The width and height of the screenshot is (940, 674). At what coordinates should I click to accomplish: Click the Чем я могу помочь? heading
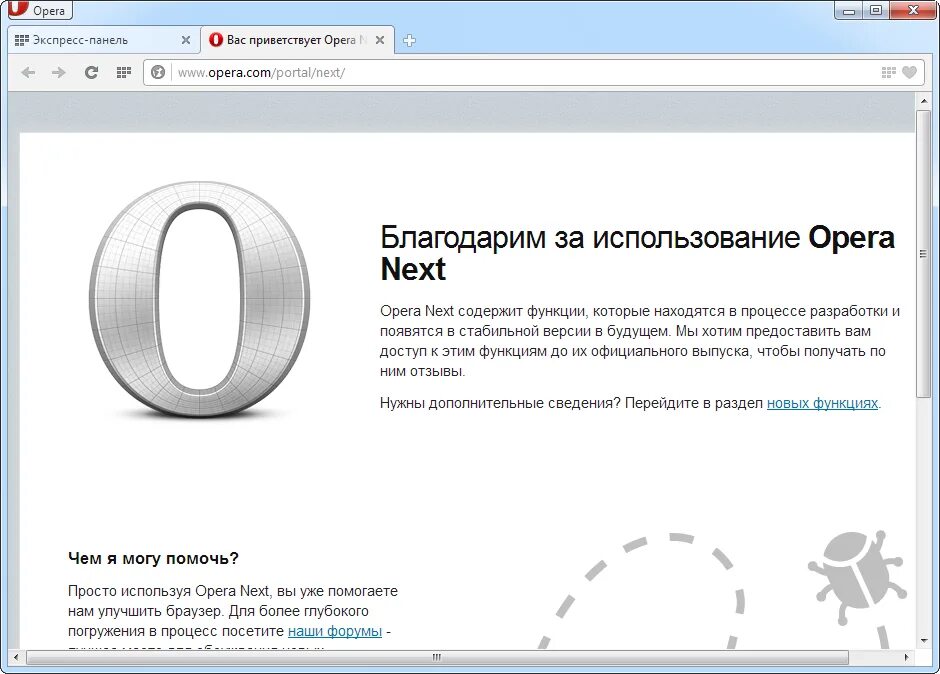[153, 558]
